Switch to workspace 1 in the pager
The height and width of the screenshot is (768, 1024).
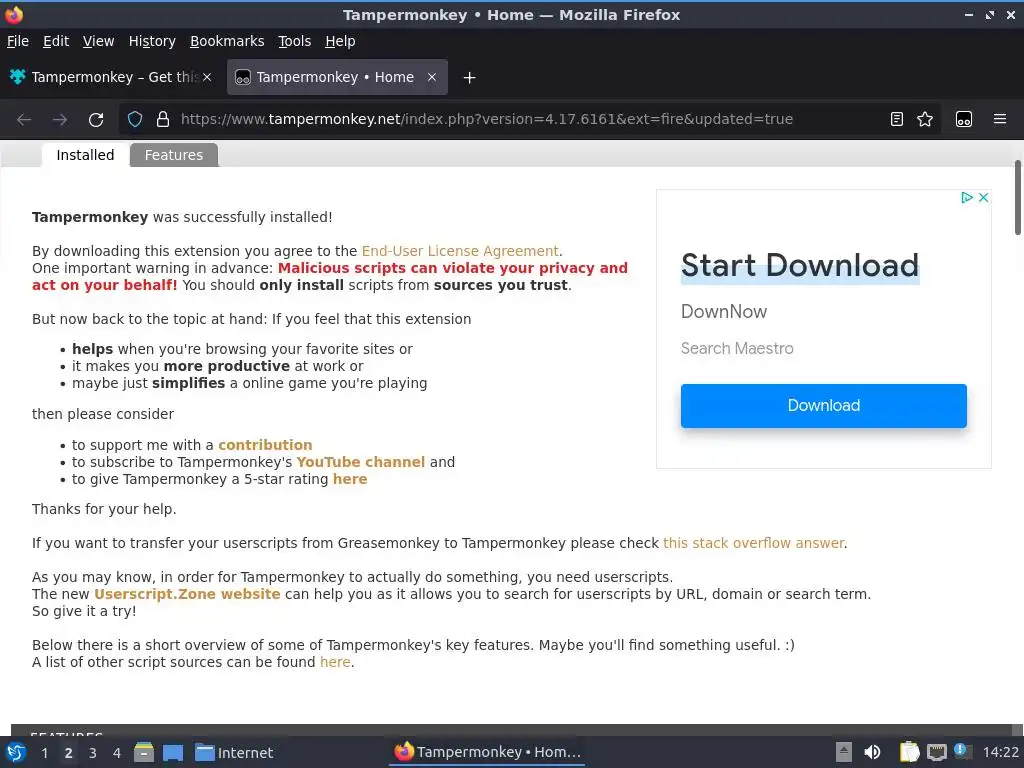(44, 753)
